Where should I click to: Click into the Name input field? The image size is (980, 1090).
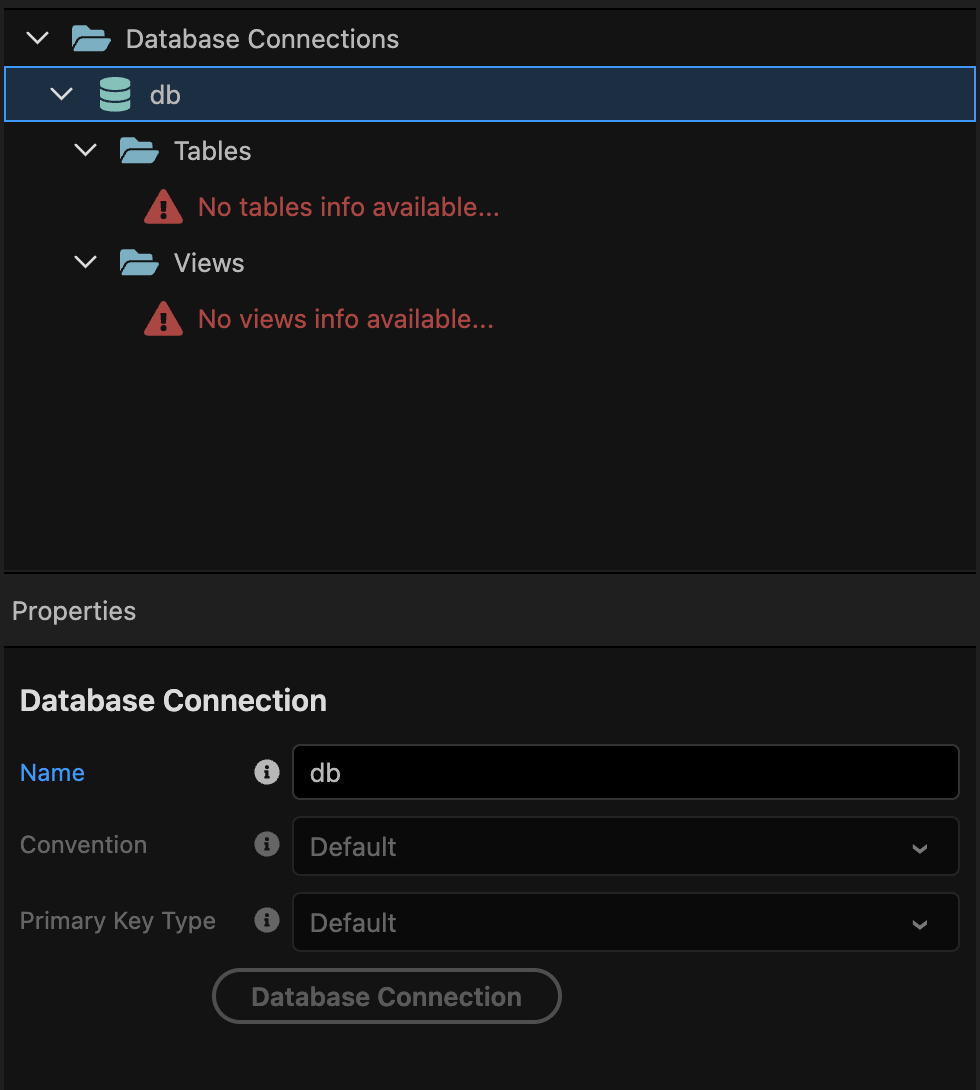[x=625, y=773]
